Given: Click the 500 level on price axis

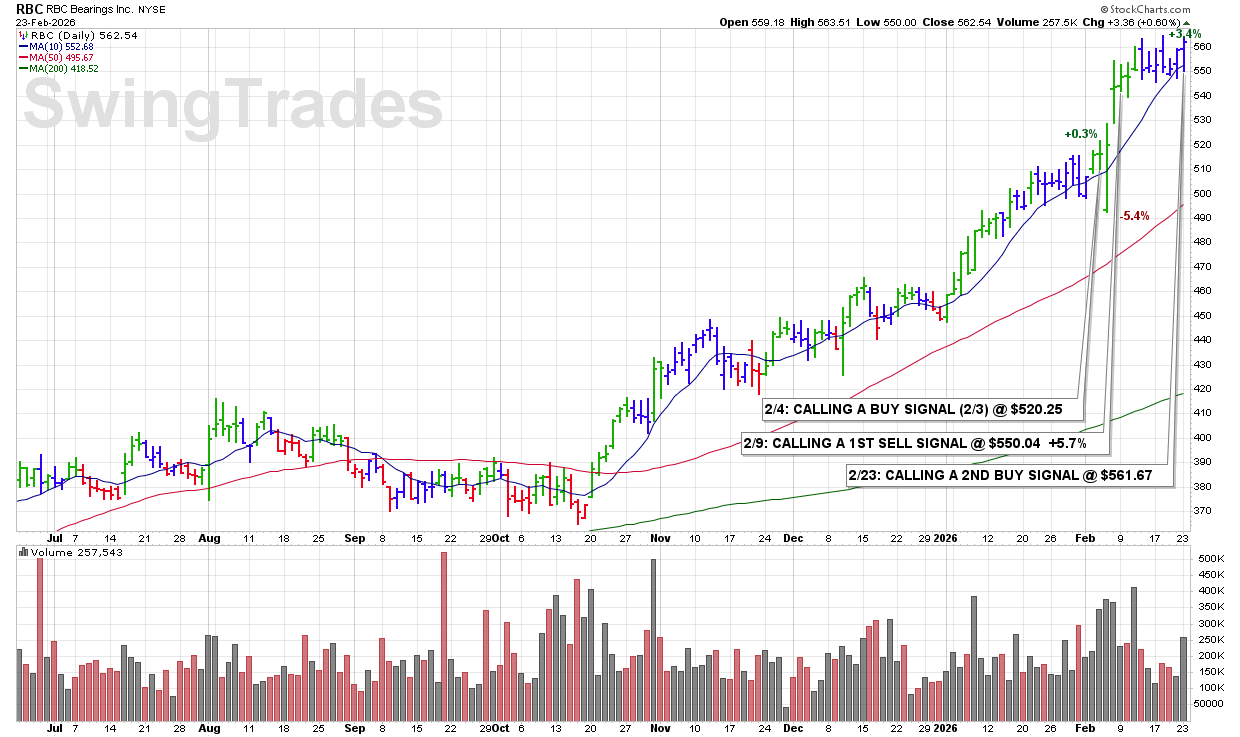Looking at the screenshot, I should (1202, 194).
